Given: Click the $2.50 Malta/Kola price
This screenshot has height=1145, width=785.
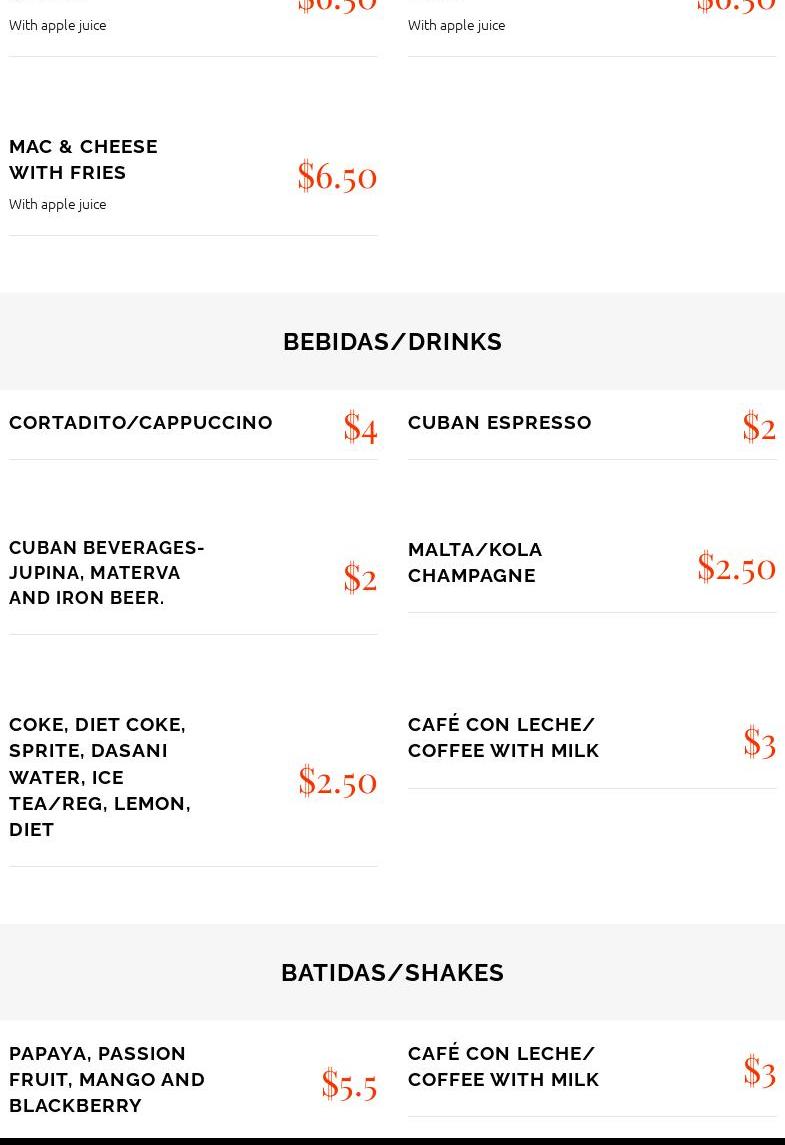Looking at the screenshot, I should click(736, 567).
